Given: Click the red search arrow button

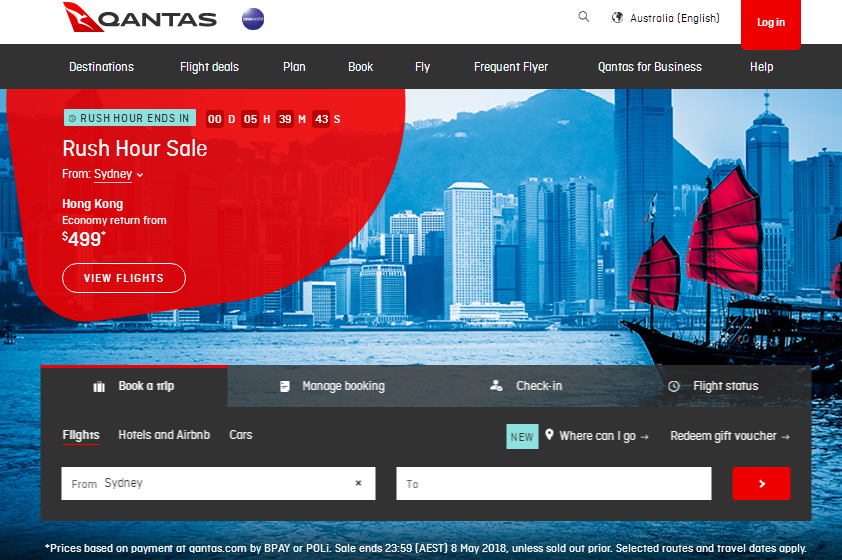Looking at the screenshot, I should [x=761, y=483].
